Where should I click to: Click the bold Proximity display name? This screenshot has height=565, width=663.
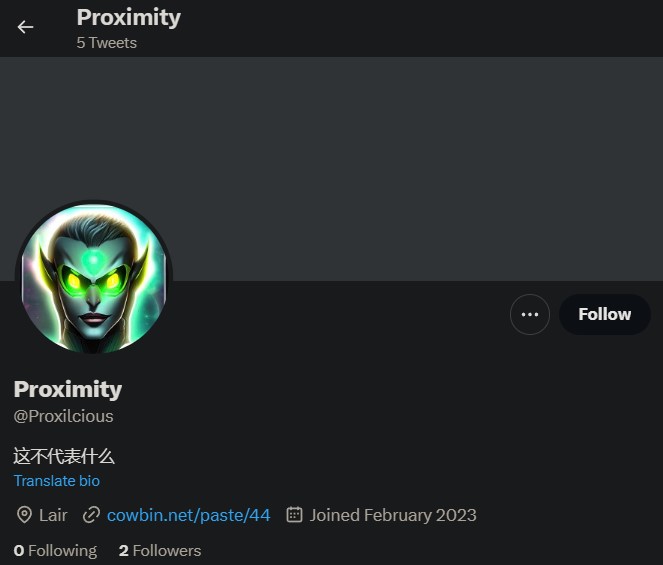point(68,389)
